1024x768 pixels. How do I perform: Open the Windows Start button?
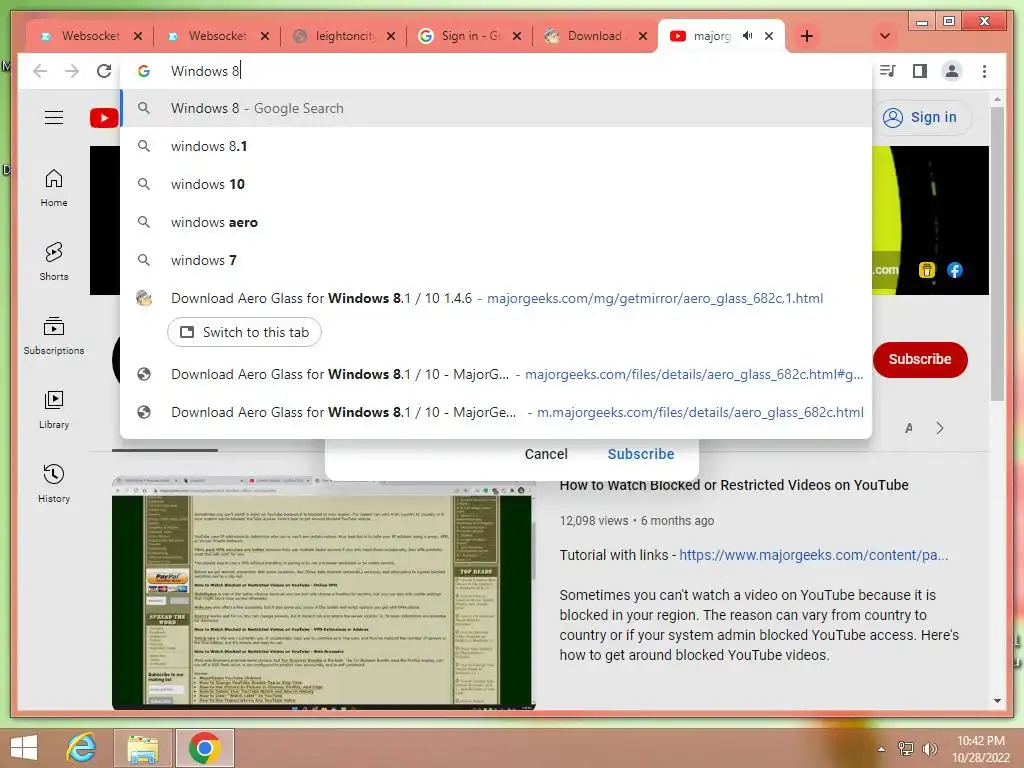click(24, 748)
